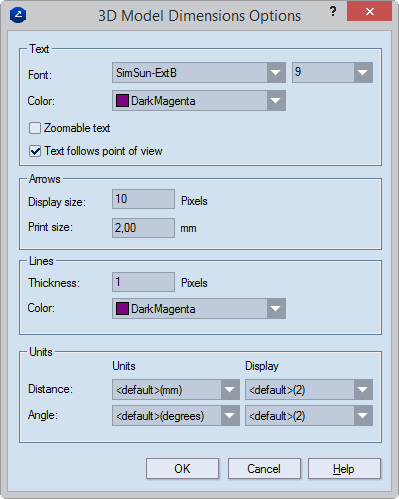Click the Lines color magenta swatch
This screenshot has width=399, height=499.
[122, 309]
